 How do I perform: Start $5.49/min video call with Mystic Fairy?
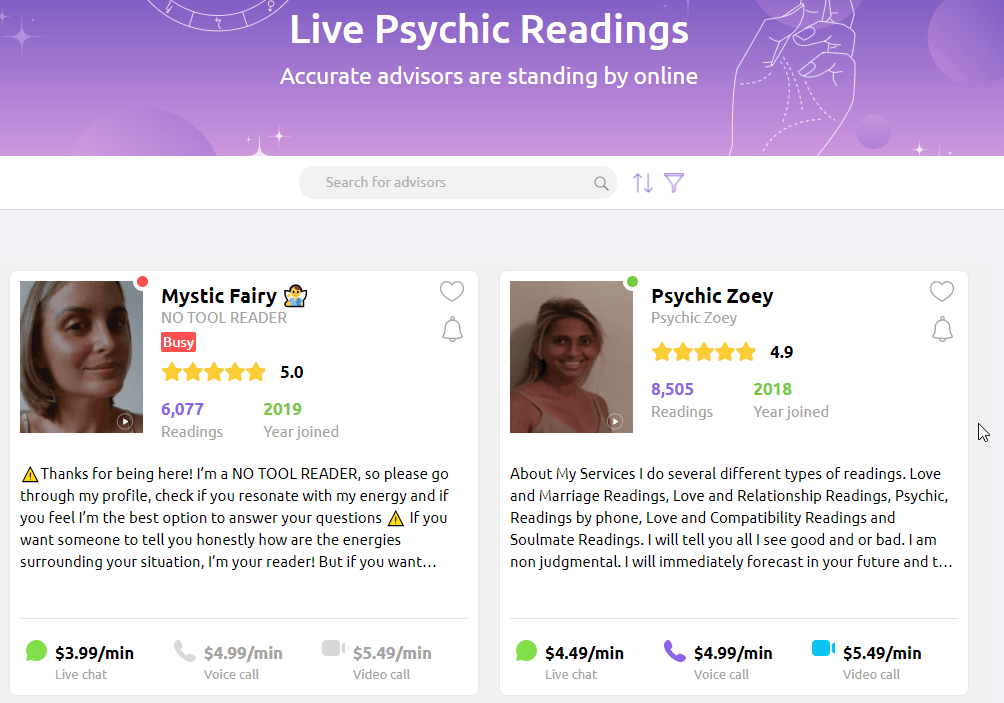376,661
